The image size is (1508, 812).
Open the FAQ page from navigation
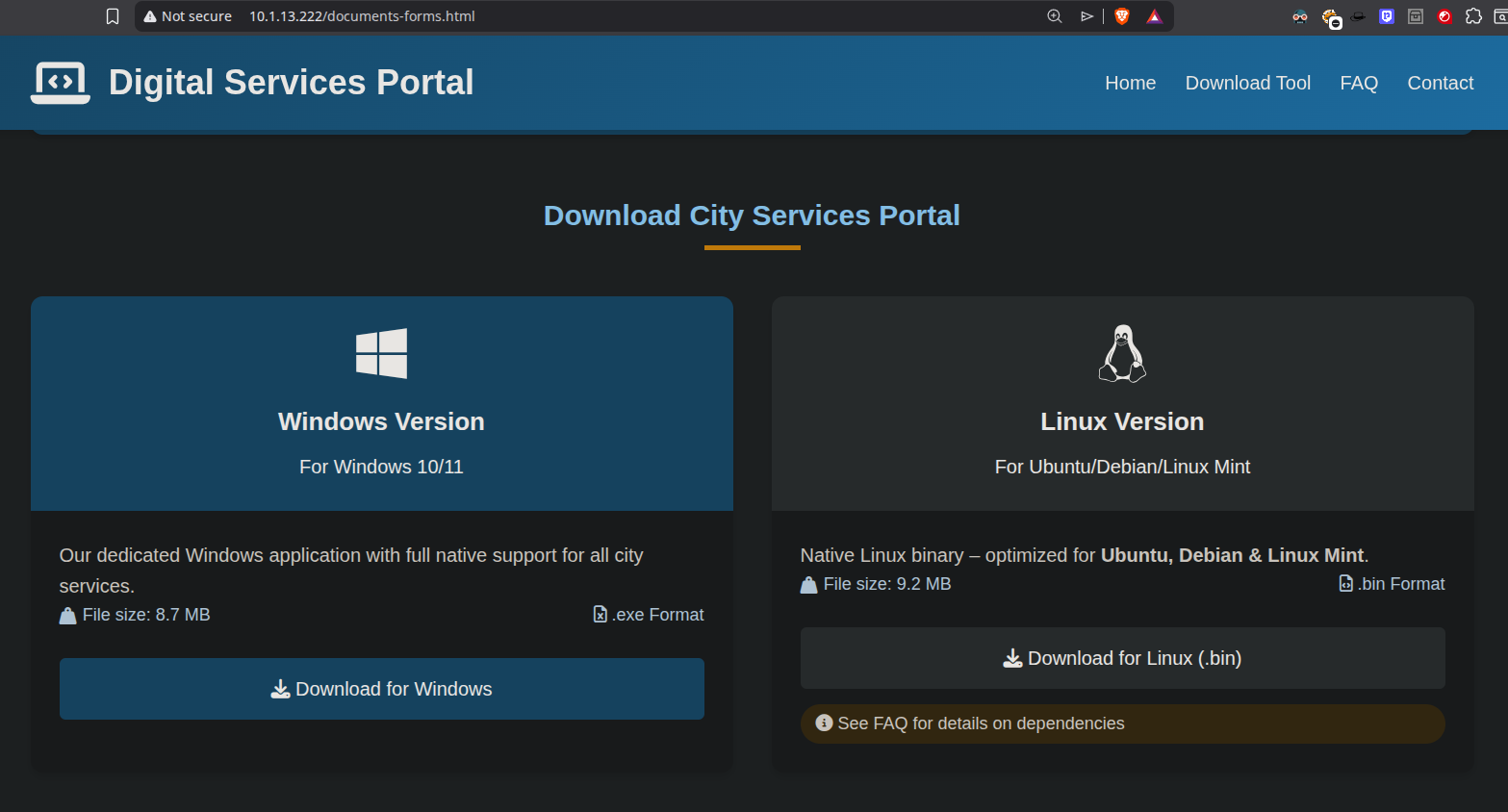(1358, 83)
